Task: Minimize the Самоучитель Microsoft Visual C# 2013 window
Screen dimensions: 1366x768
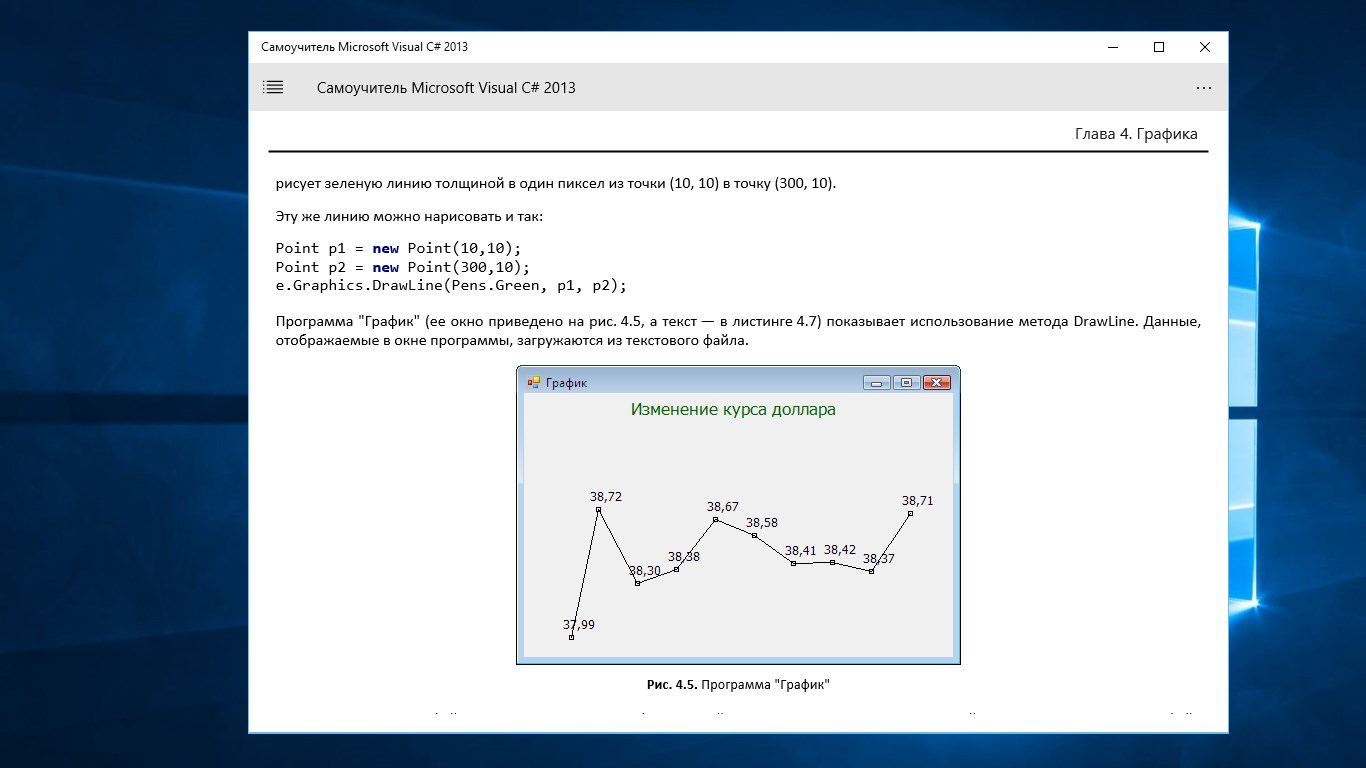Action: [1113, 47]
